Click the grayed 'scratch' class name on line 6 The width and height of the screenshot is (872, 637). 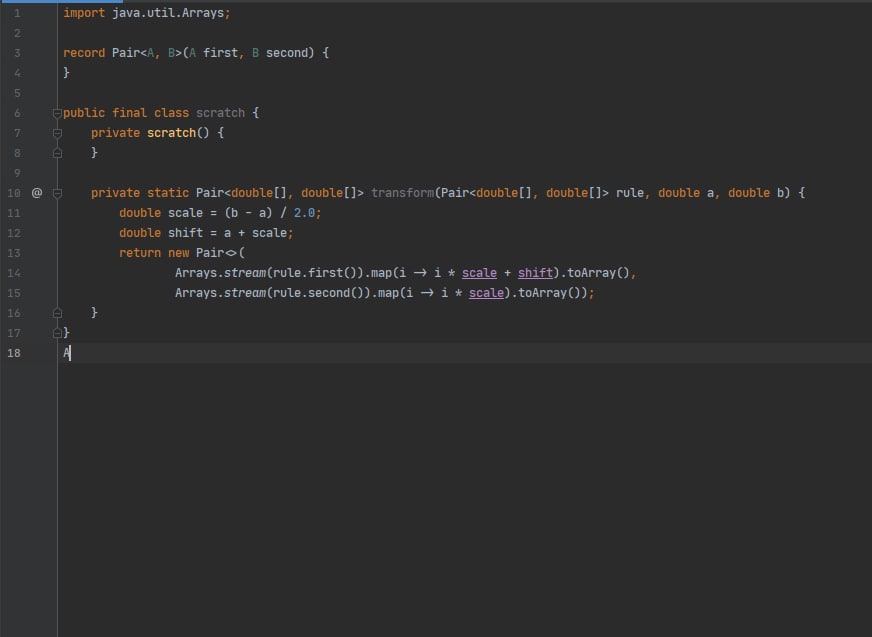coord(220,113)
